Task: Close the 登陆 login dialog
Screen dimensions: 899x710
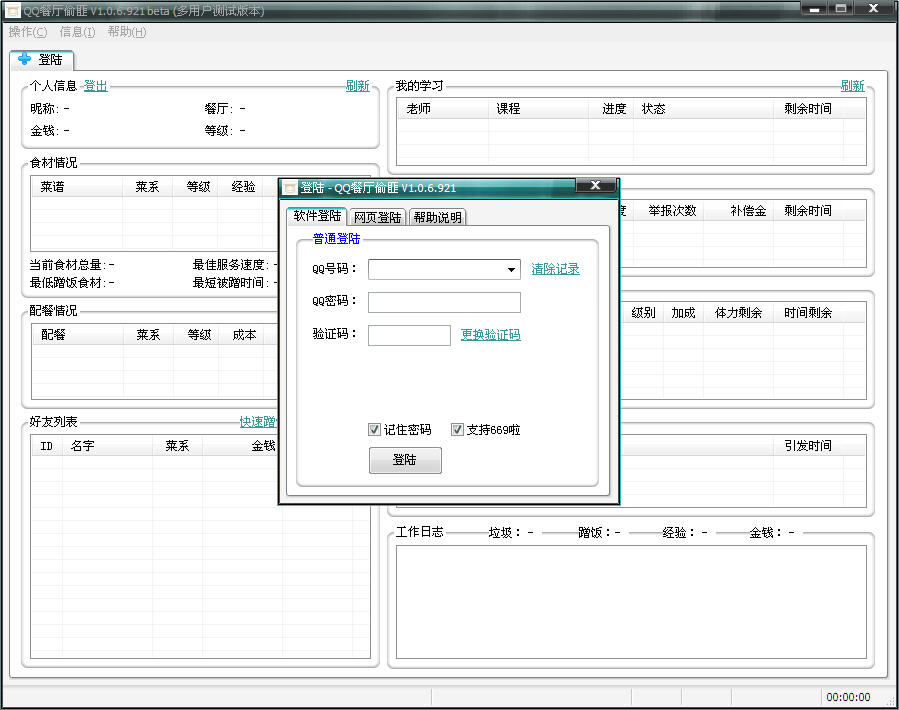Action: tap(596, 186)
